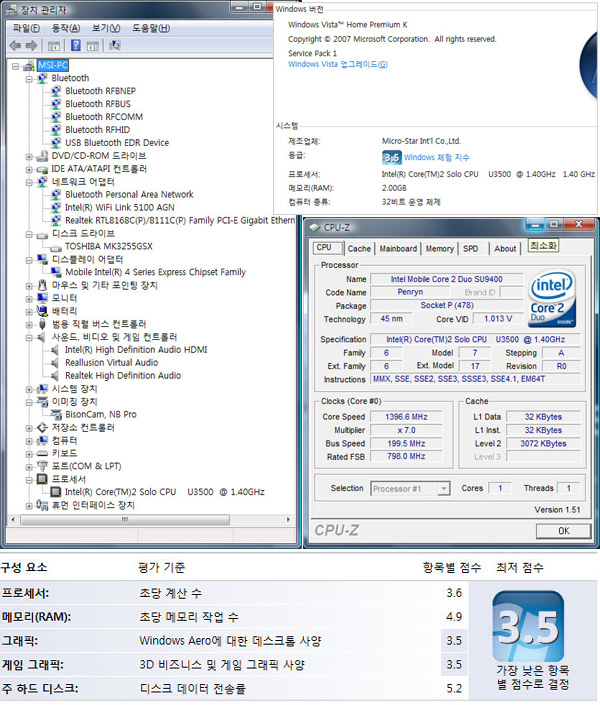Click the Intel Core2 Solo CPU processor icon
Screen dimensions: 600x705
(56, 492)
